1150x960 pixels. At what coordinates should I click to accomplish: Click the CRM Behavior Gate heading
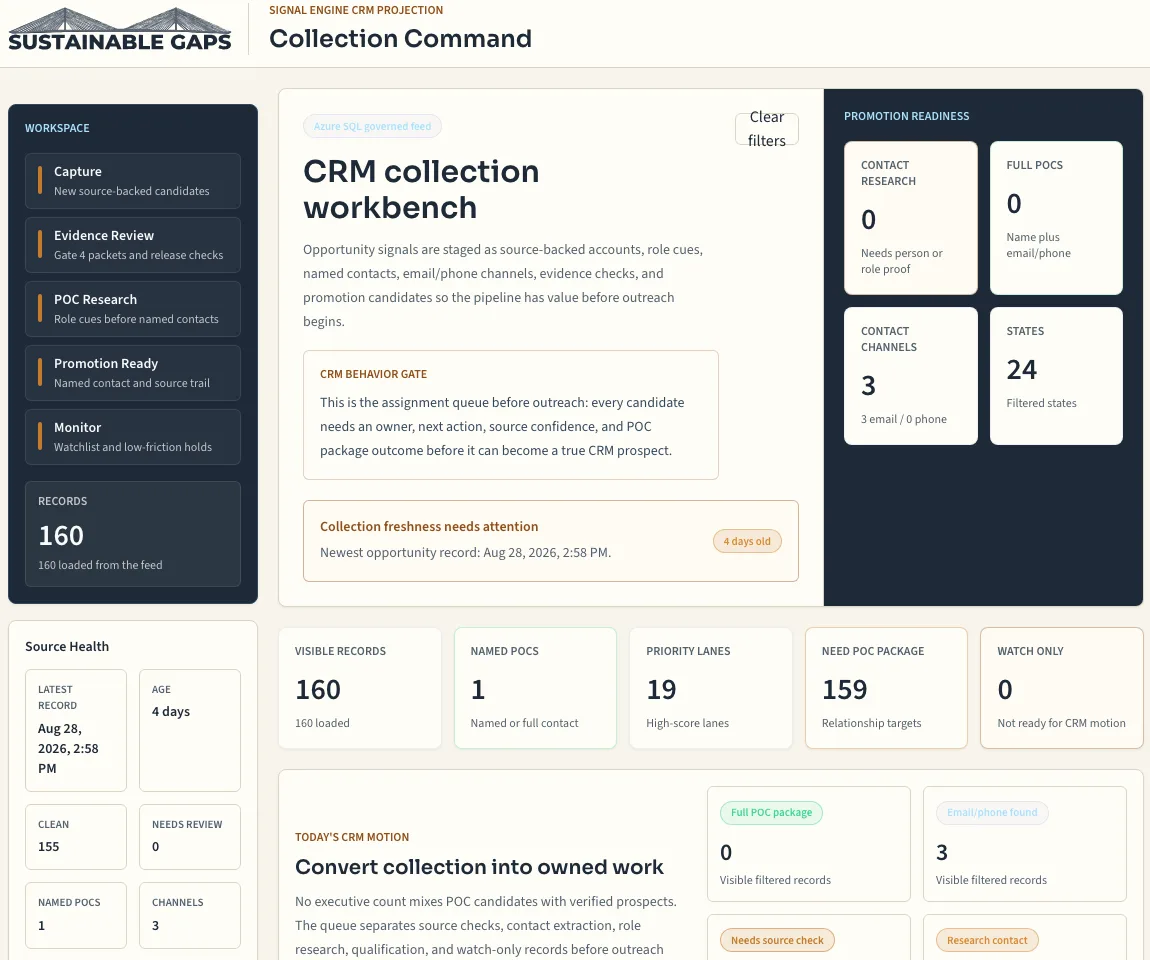pyautogui.click(x=373, y=374)
